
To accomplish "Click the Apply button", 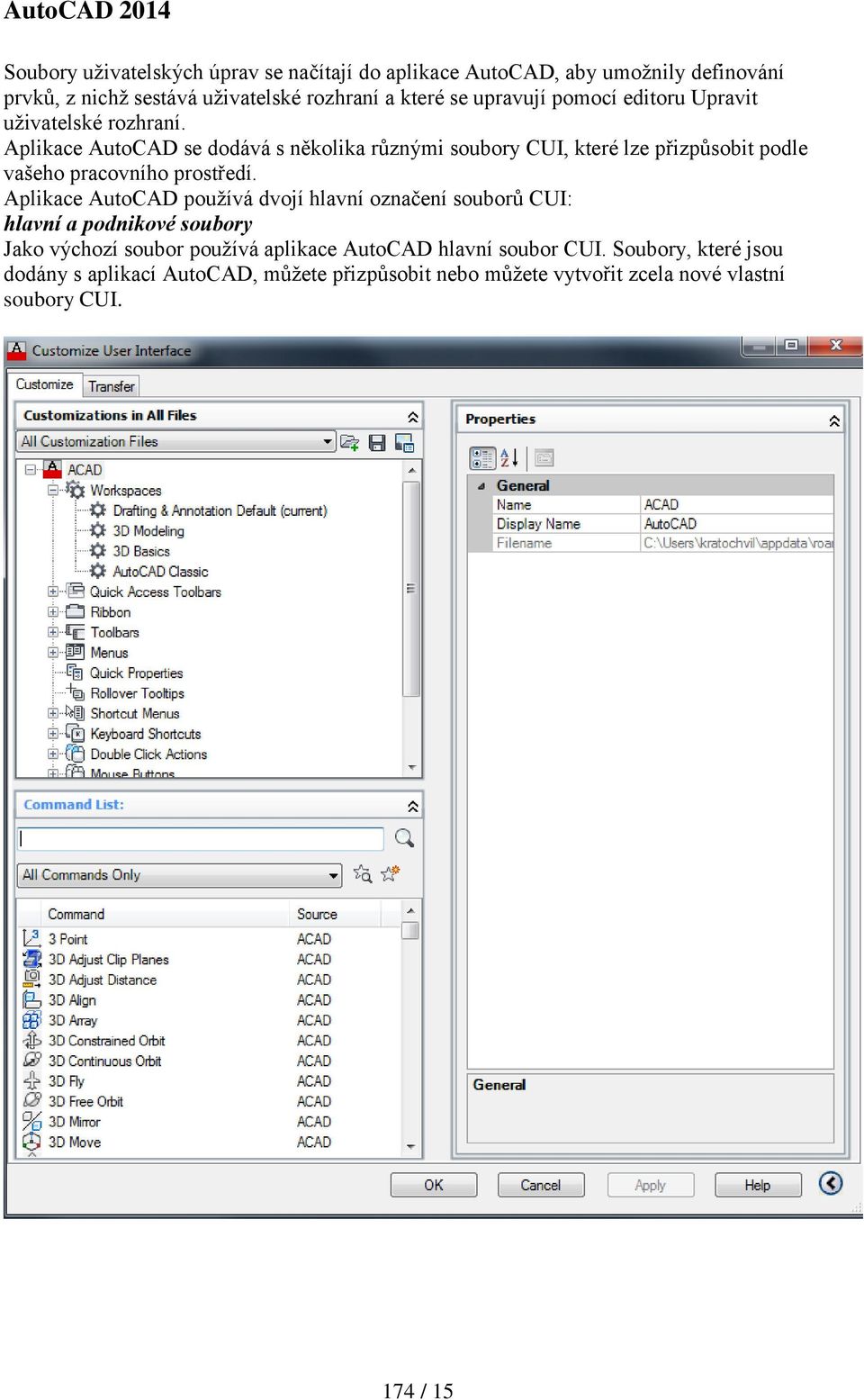I will (650, 1185).
